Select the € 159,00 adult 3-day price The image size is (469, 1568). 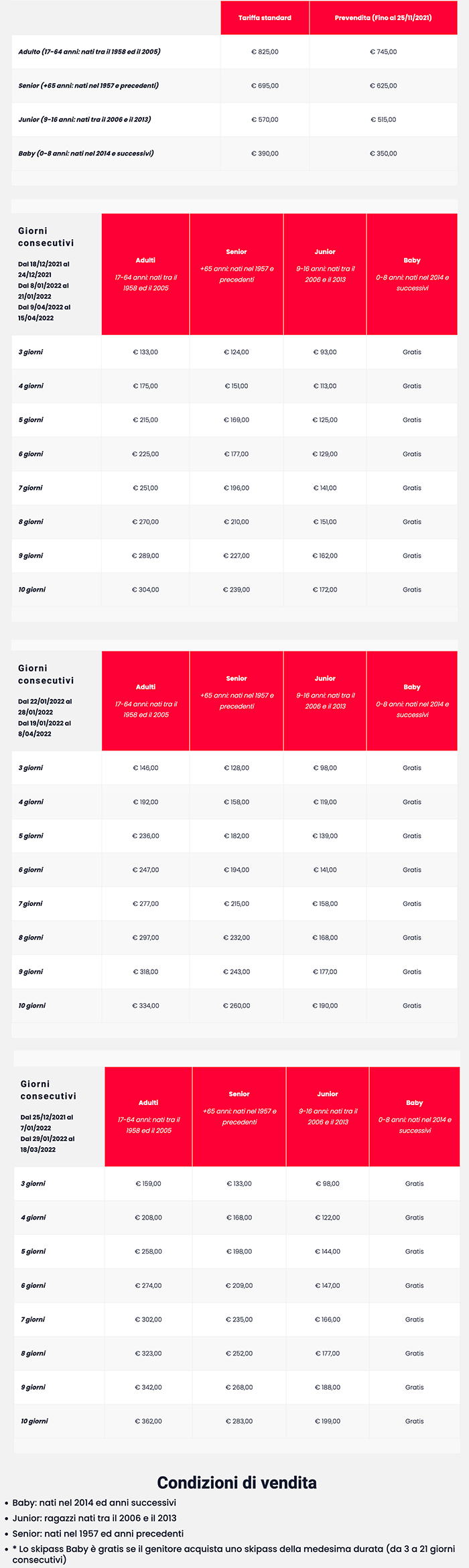click(148, 1183)
